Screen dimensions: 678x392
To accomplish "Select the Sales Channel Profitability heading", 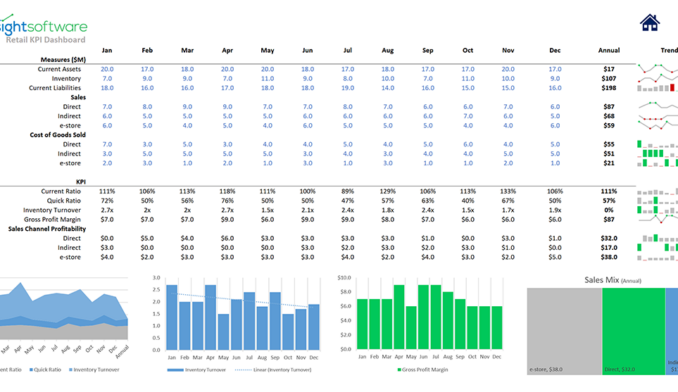I will [47, 229].
